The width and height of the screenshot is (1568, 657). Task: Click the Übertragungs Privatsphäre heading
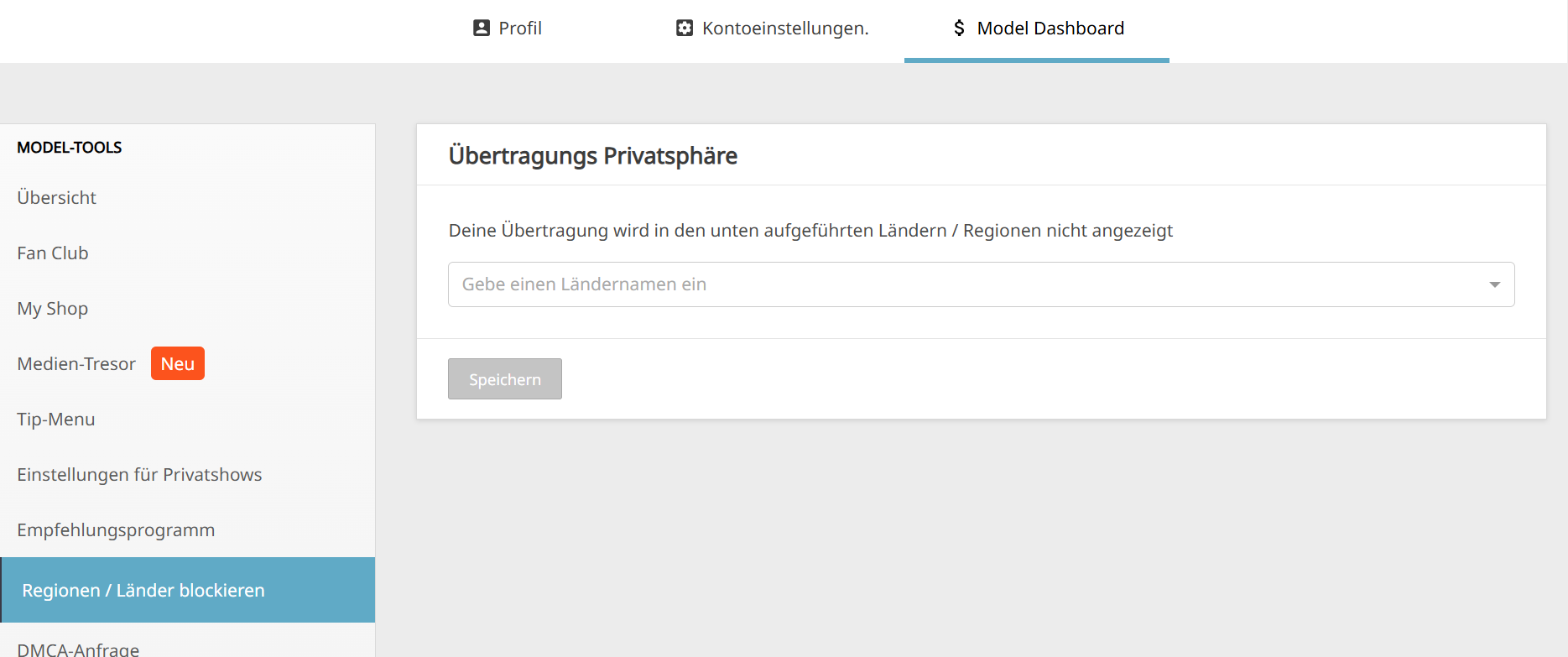pyautogui.click(x=592, y=156)
